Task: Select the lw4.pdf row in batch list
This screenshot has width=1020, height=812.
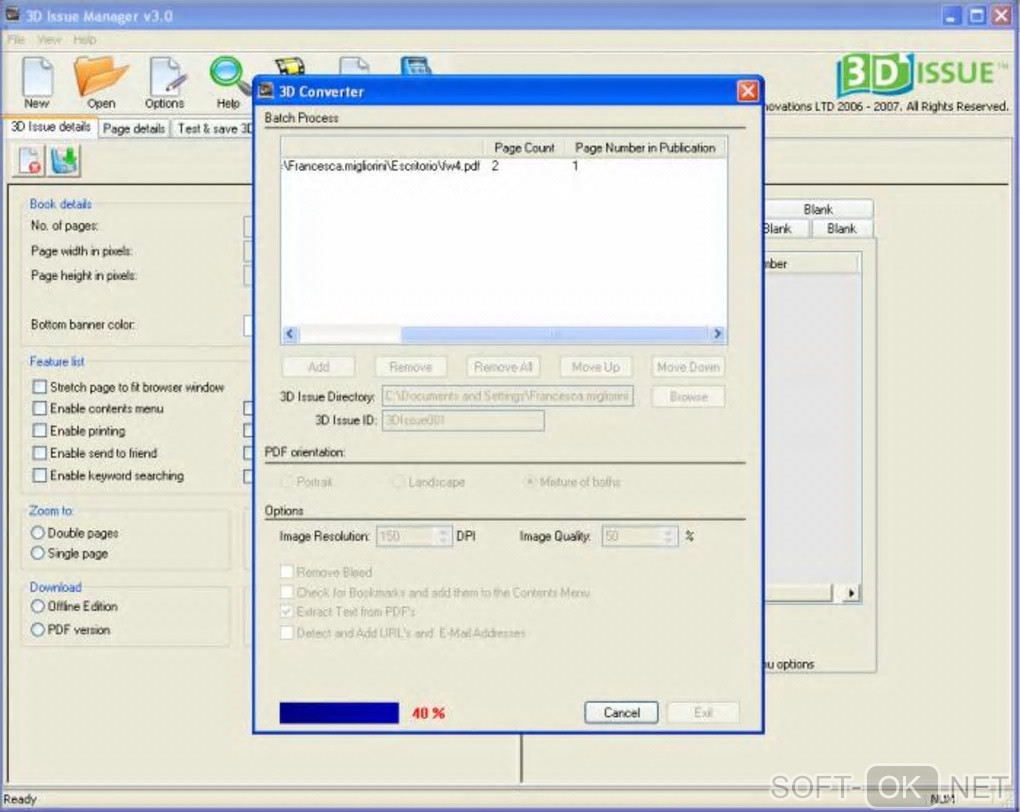Action: point(503,166)
